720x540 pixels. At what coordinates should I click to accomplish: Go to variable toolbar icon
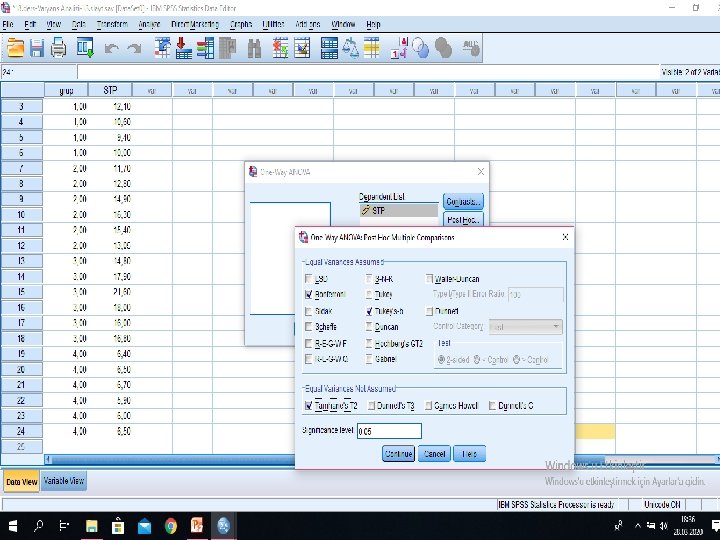[184, 48]
